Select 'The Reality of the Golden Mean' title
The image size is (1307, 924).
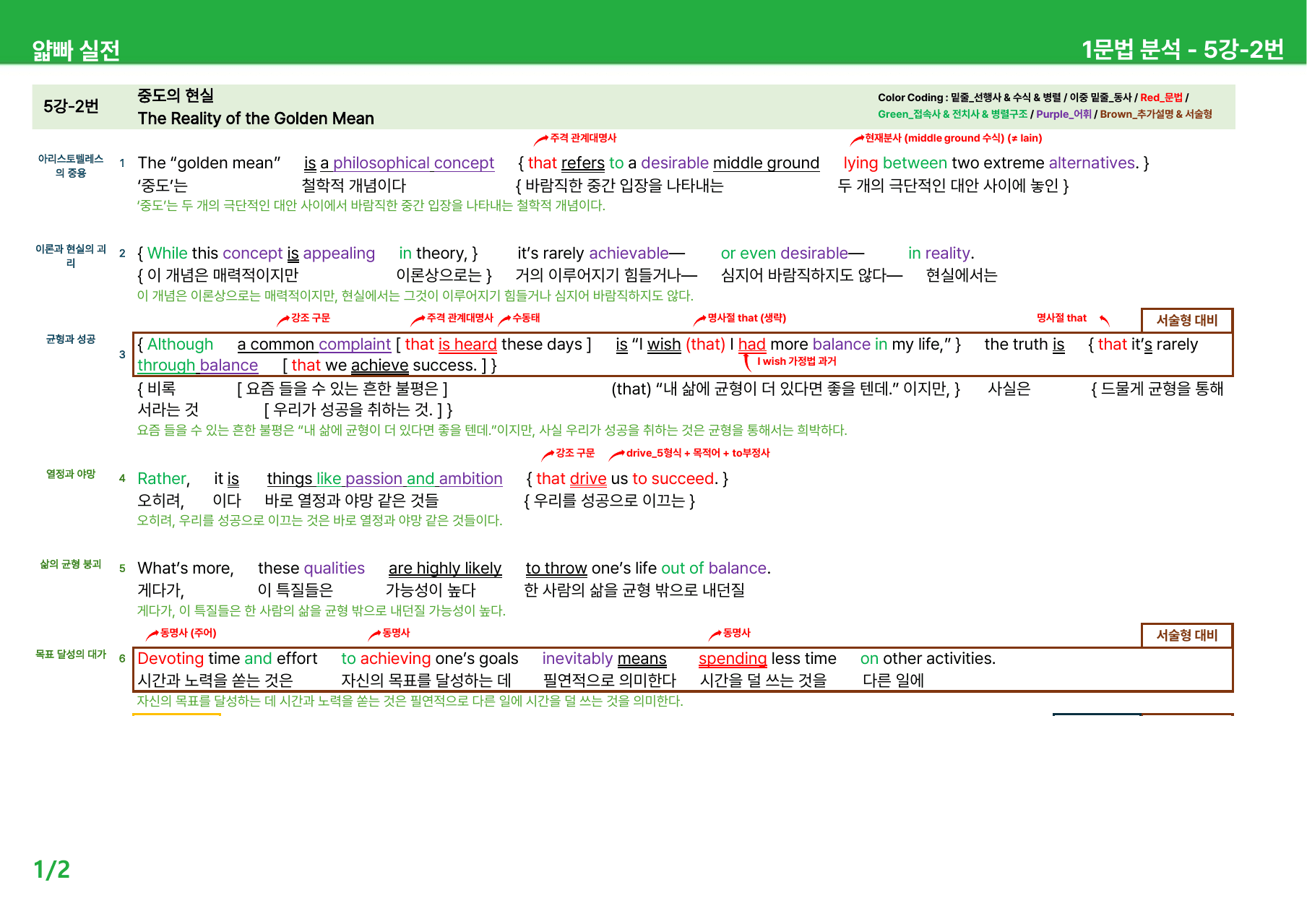[256, 118]
